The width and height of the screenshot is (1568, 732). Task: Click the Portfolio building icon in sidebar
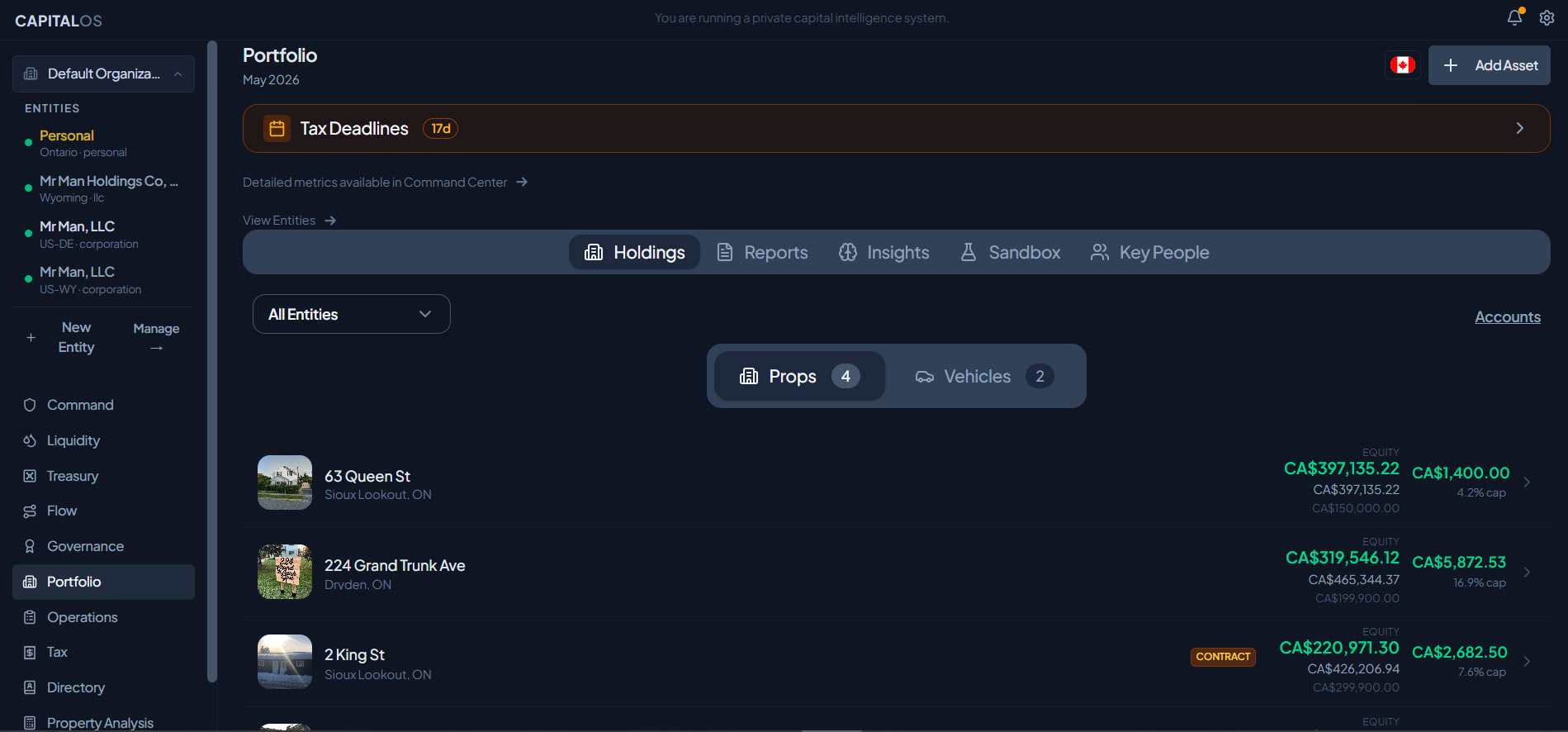30,582
